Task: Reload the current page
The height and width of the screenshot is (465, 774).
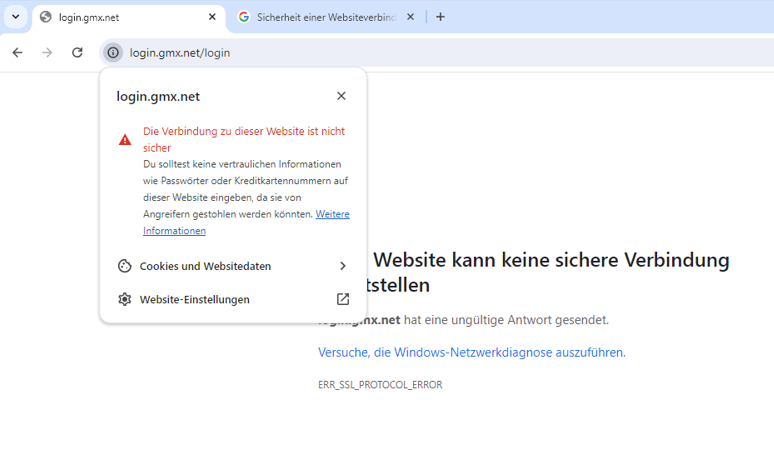Action: click(x=77, y=52)
